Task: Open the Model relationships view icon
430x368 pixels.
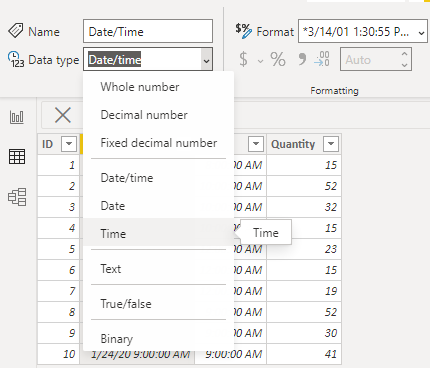Action: (x=17, y=197)
